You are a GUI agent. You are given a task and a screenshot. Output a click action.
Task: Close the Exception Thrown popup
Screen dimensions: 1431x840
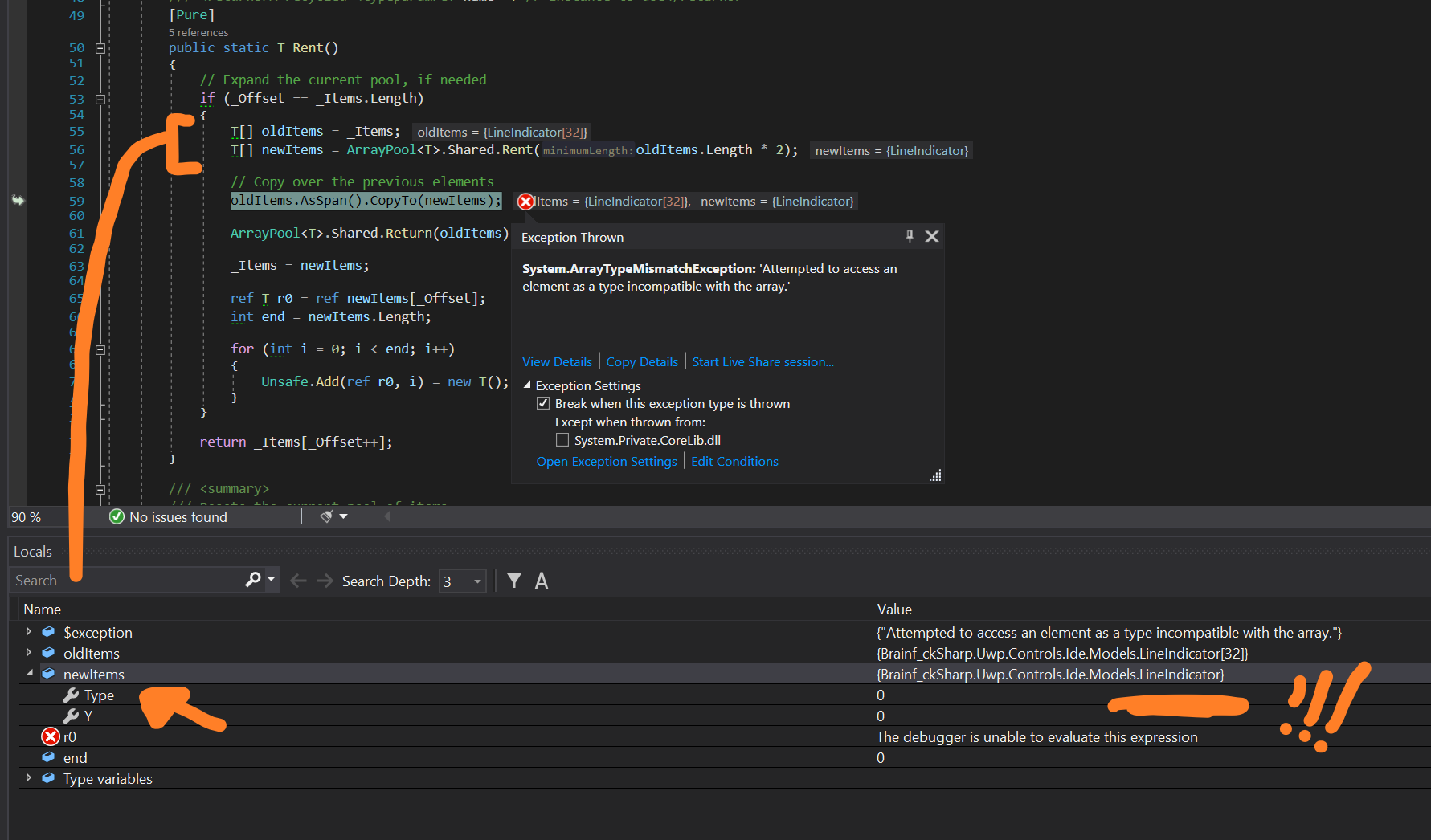[x=932, y=236]
